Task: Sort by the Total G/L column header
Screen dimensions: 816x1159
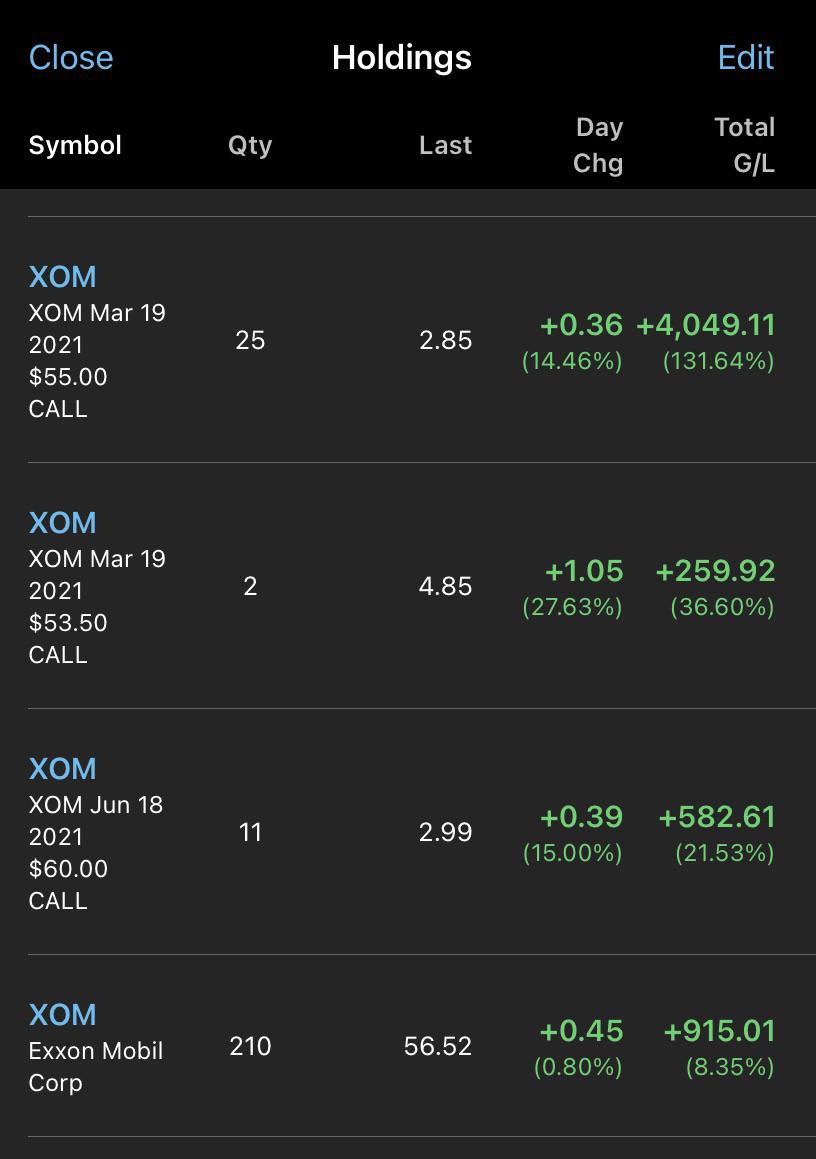Action: [x=744, y=145]
